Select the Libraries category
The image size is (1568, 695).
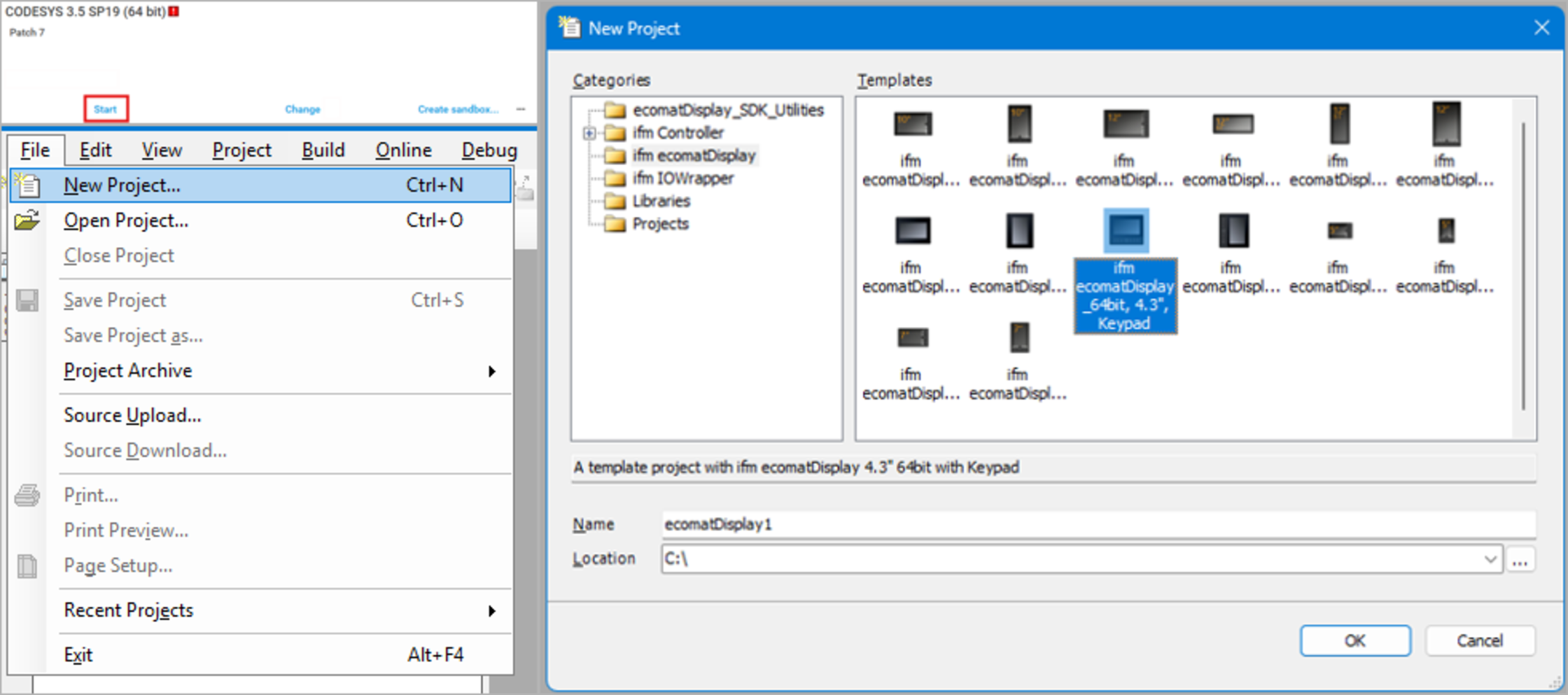pyautogui.click(x=661, y=202)
